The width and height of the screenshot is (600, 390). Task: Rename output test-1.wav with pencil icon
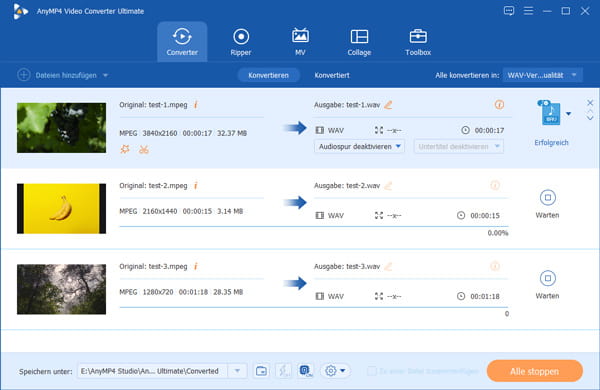pos(388,104)
